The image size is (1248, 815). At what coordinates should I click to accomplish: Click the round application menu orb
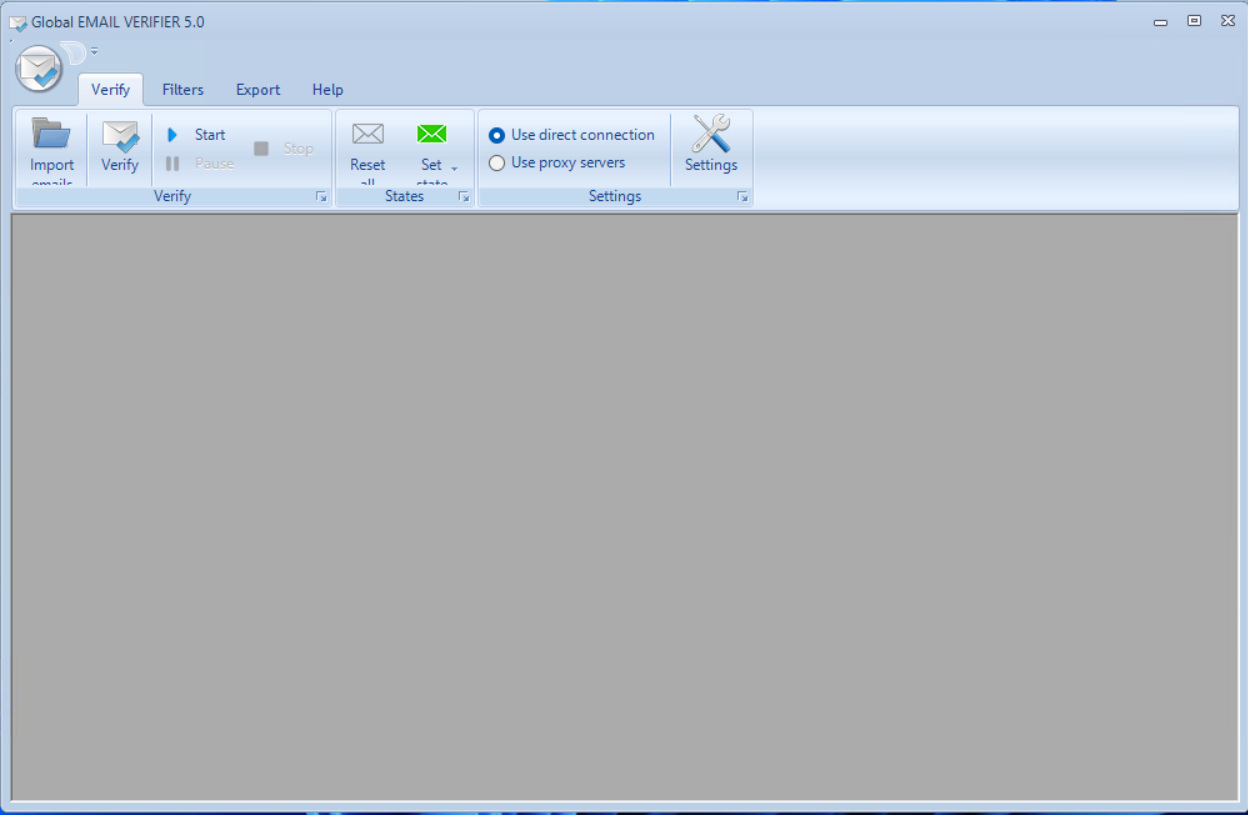39,69
